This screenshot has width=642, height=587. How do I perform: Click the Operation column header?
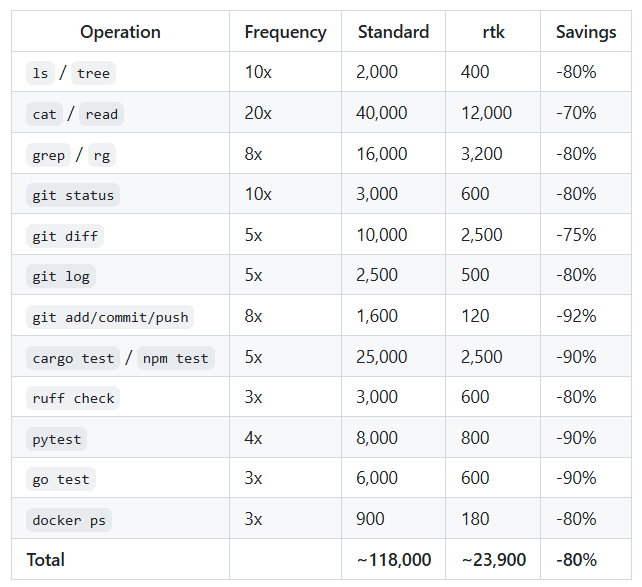pos(120,32)
